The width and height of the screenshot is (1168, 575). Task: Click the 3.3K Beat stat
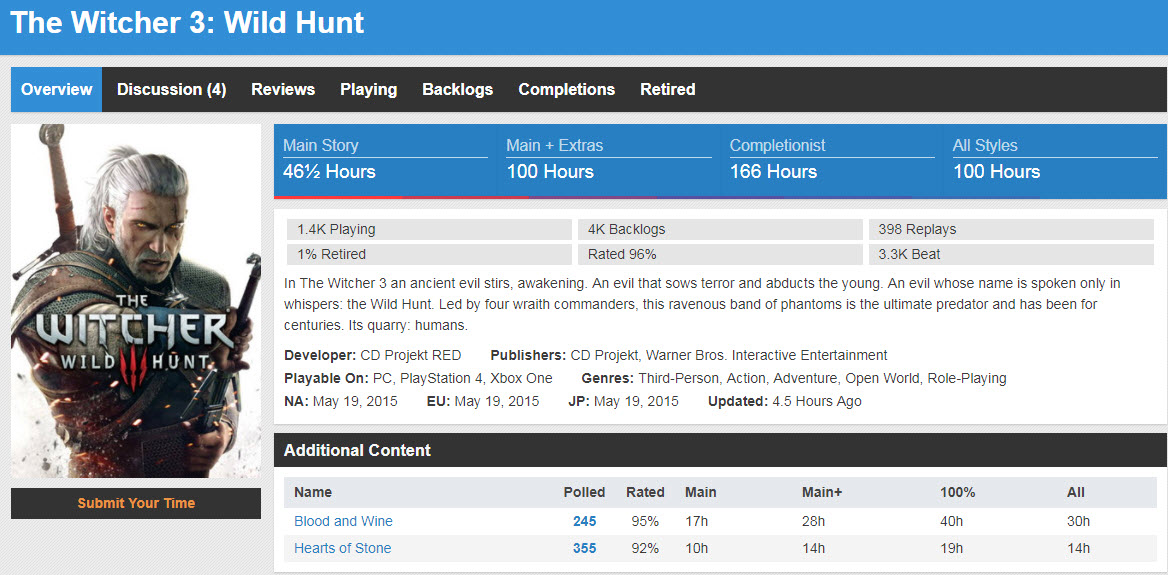click(x=1011, y=254)
